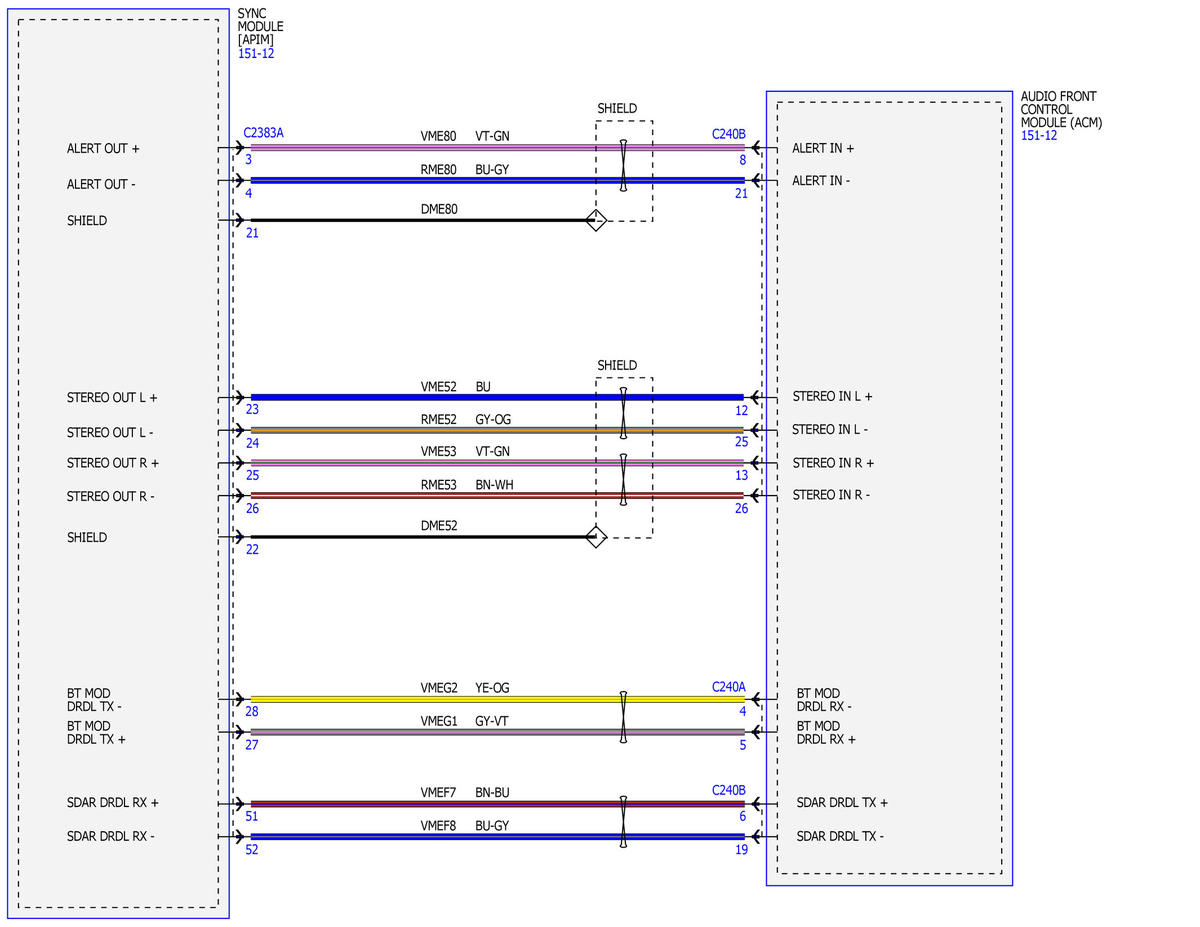Open the 151-12 reference under SYNC MODULE
The height and width of the screenshot is (927, 1200).
point(256,53)
